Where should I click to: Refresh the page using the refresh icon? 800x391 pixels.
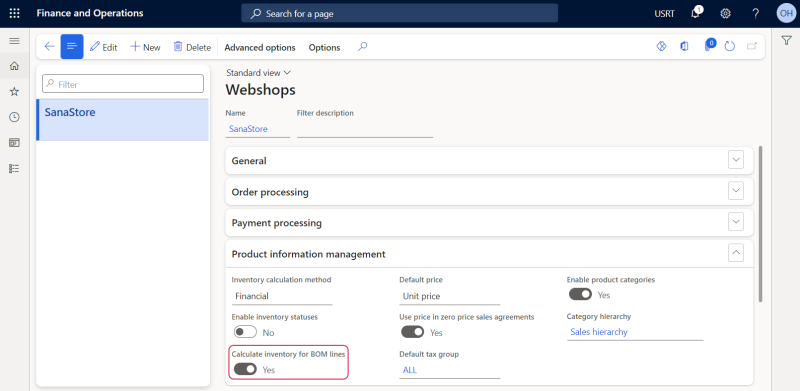point(730,46)
